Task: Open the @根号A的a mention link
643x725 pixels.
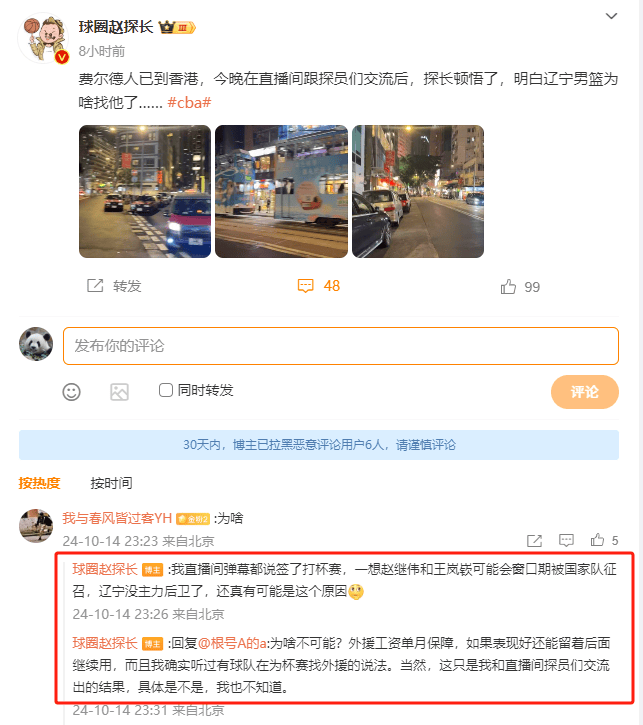Action: tap(233, 643)
